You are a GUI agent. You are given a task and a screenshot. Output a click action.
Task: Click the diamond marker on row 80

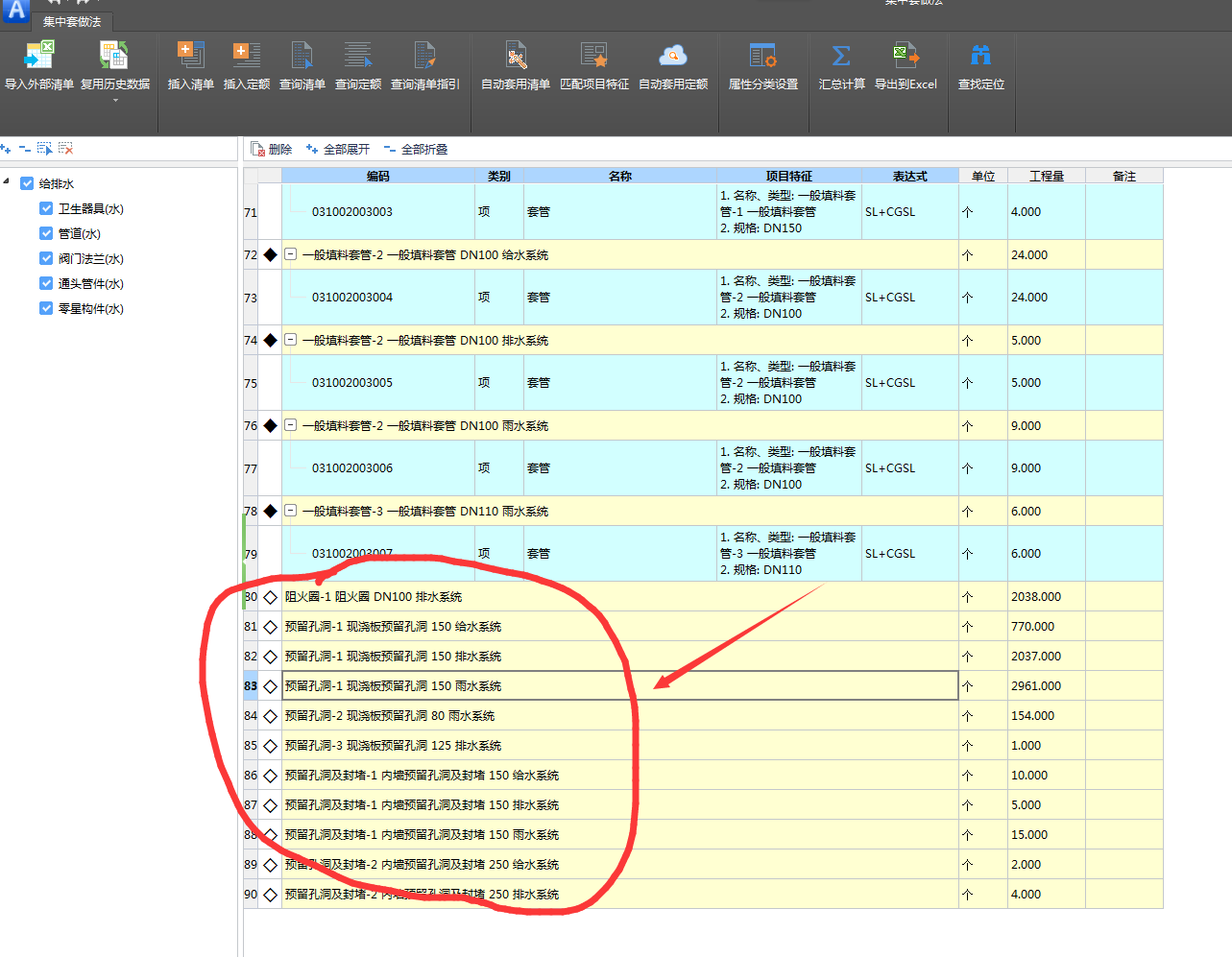click(x=271, y=597)
